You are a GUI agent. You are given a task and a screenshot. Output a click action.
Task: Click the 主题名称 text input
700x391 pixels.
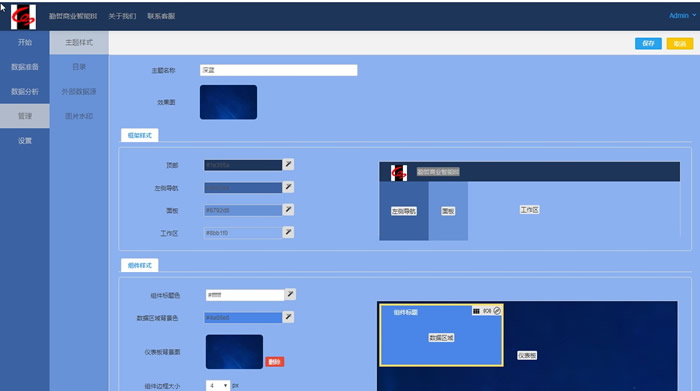279,70
